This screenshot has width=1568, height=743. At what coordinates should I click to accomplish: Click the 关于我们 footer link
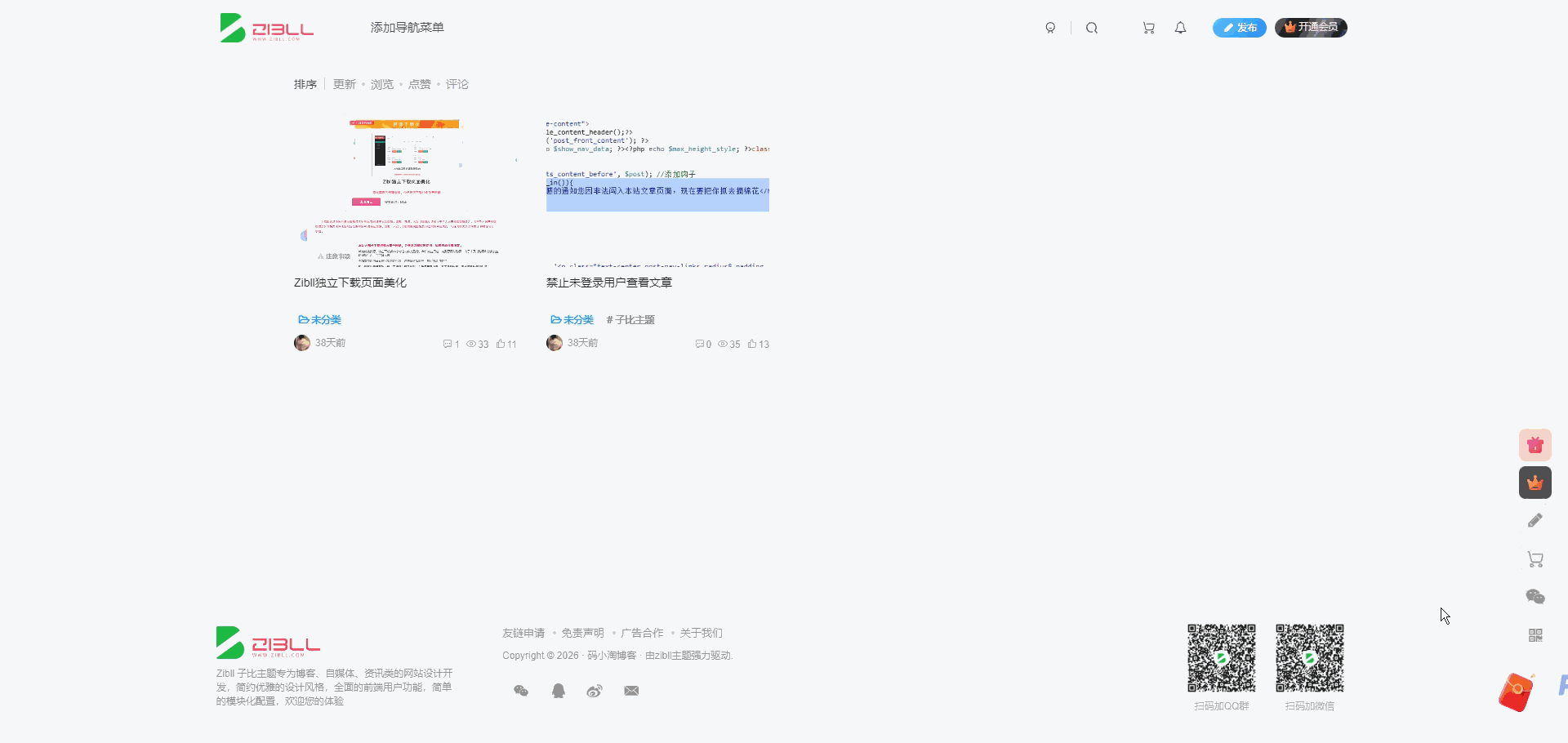click(x=702, y=633)
